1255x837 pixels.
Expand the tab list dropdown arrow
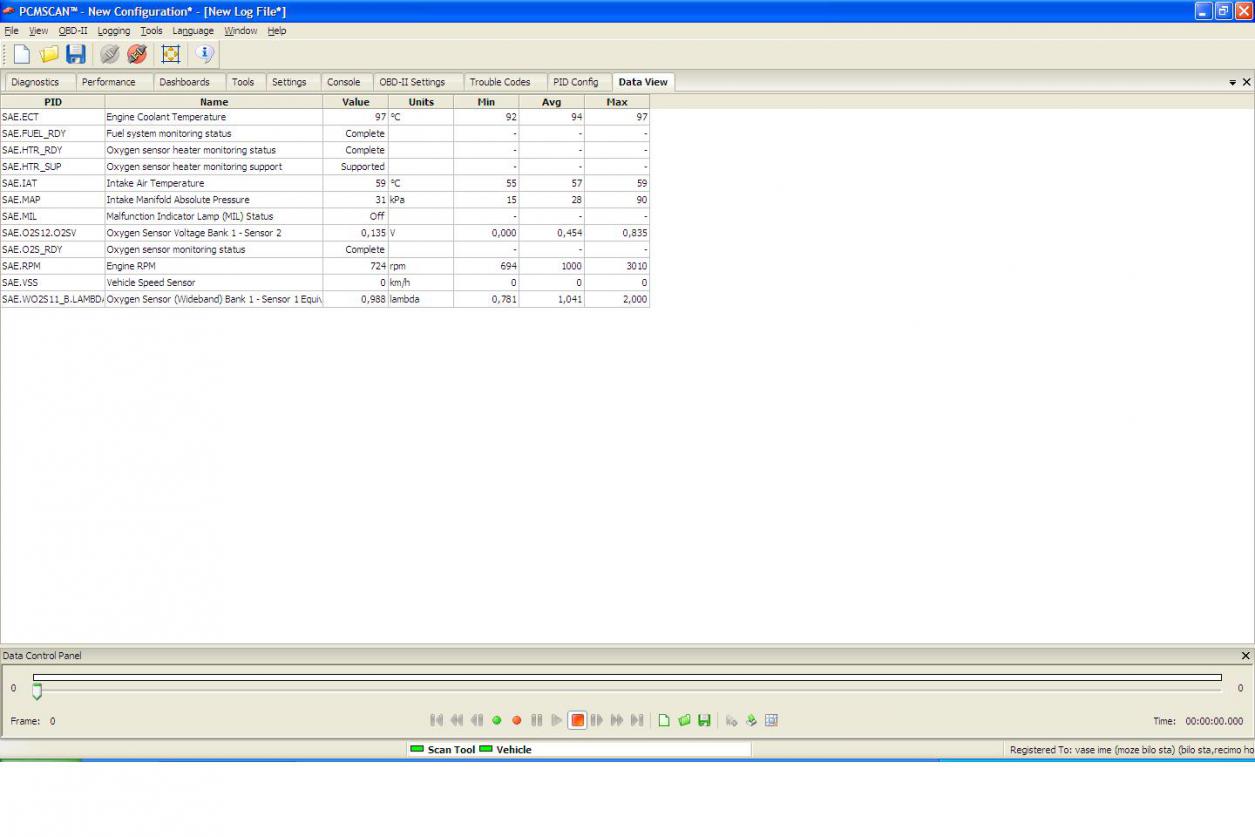pos(1232,83)
